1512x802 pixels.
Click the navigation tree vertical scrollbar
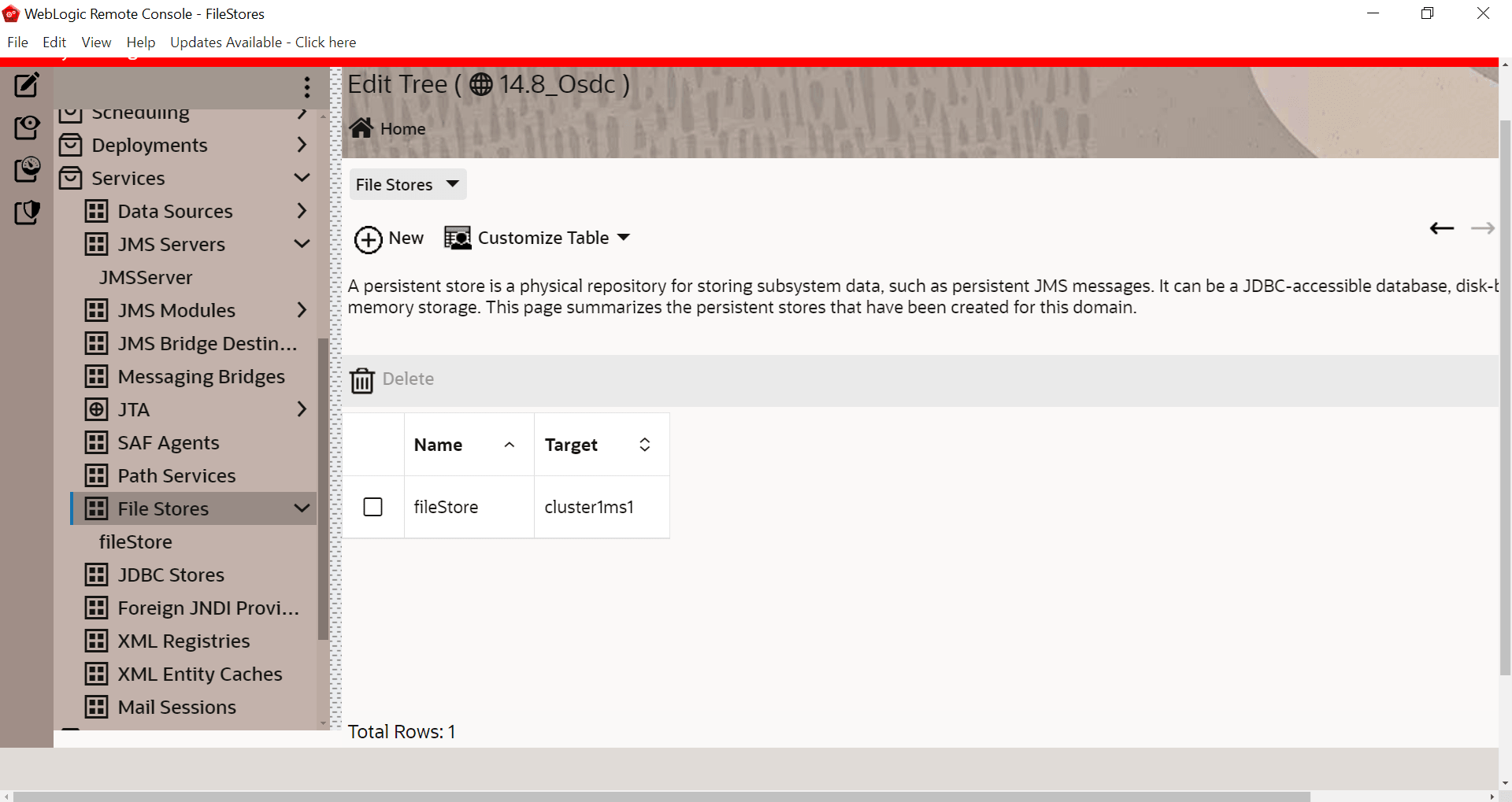pyautogui.click(x=323, y=488)
